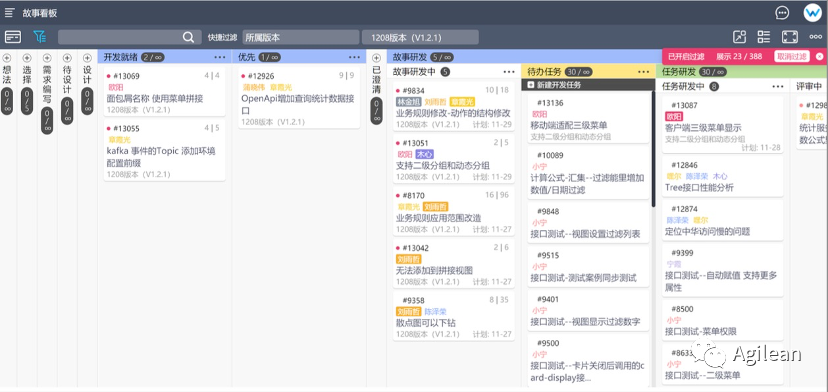Screen dimensions: 828x392
Task: Expand the collapsed 待设计 column
Action: pyautogui.click(x=67, y=58)
